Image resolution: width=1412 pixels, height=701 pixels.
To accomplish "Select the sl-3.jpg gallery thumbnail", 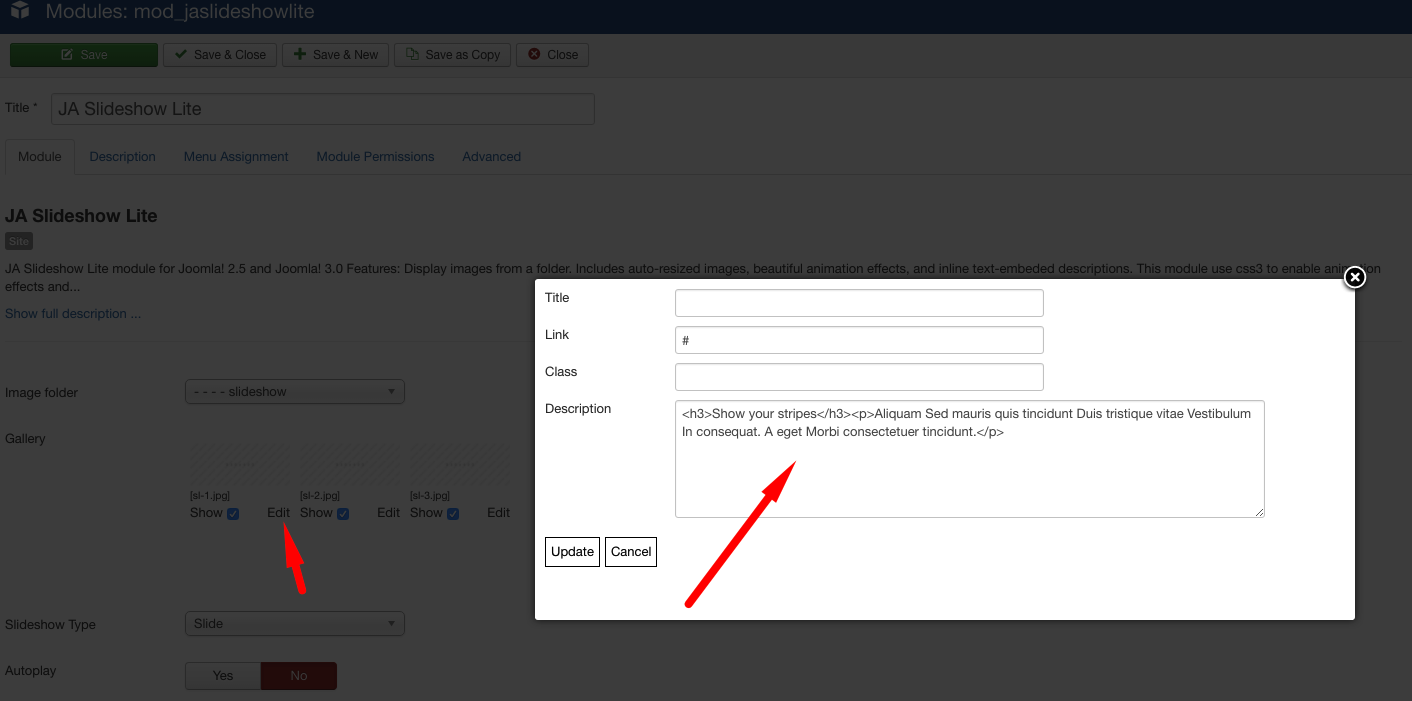I will click(x=459, y=465).
